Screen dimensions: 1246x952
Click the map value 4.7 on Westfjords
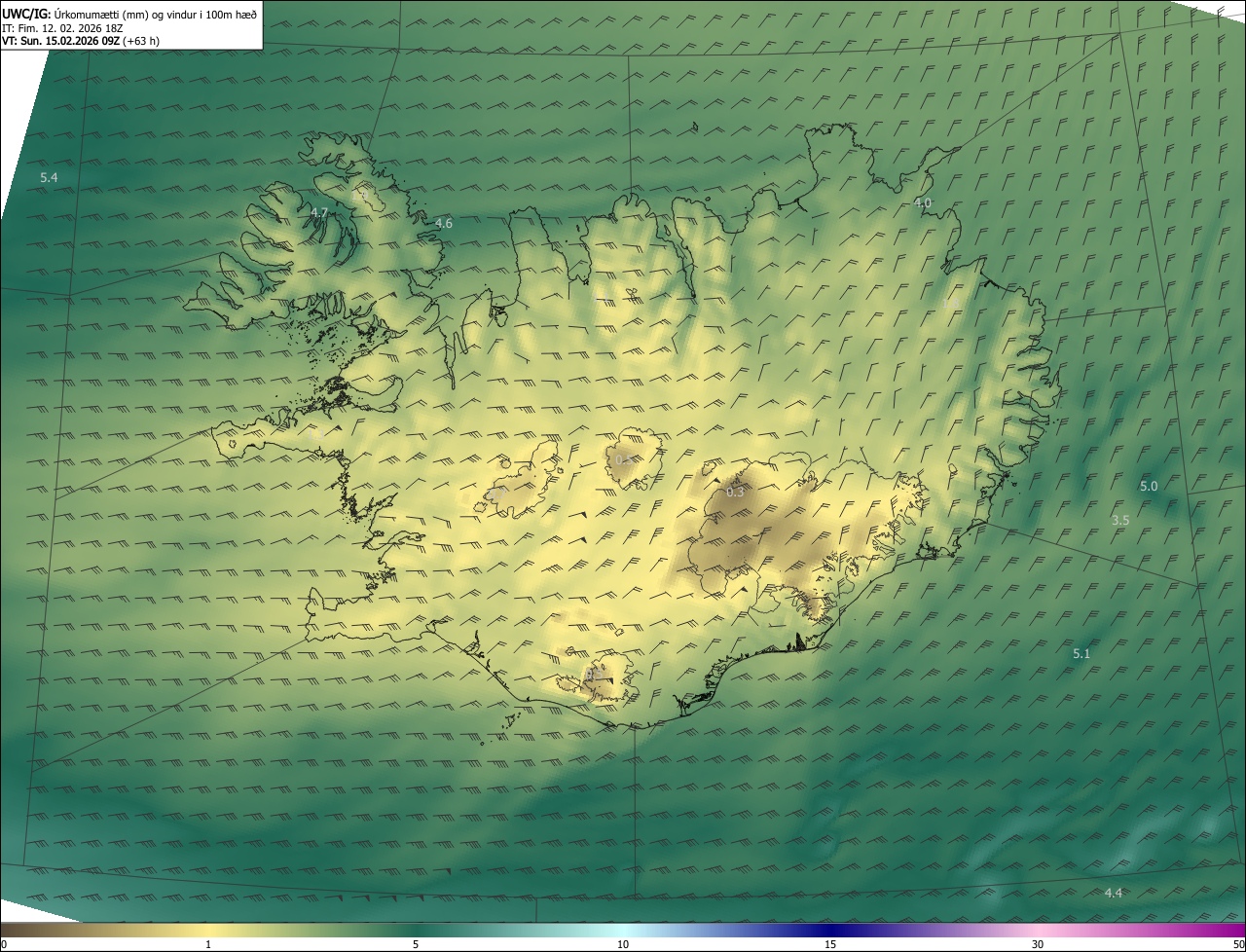[x=319, y=212]
